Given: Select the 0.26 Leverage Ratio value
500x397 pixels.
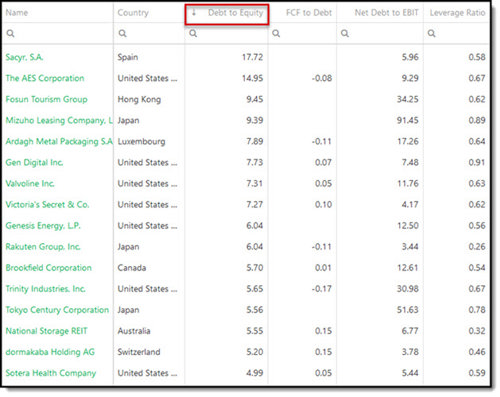Looking at the screenshot, I should pyautogui.click(x=477, y=247).
